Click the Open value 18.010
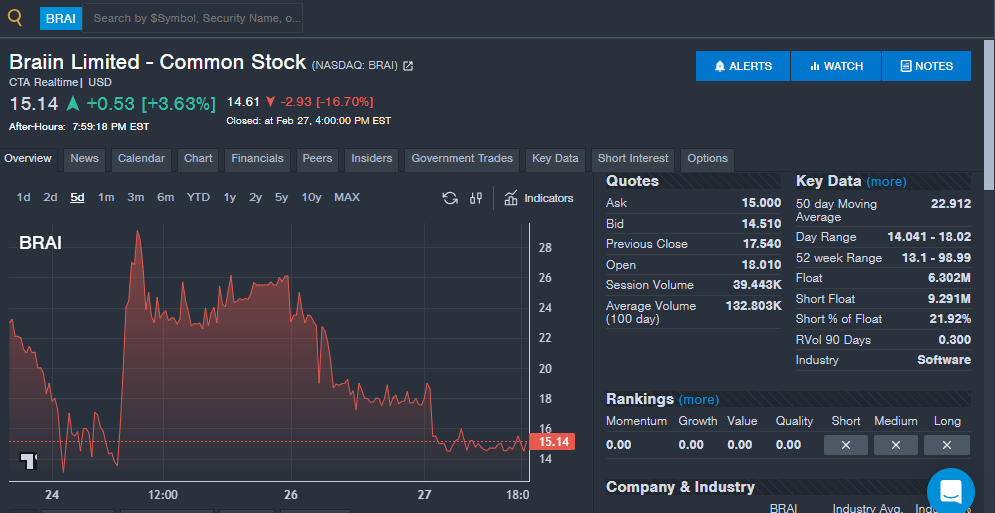This screenshot has width=995, height=513. coord(761,265)
